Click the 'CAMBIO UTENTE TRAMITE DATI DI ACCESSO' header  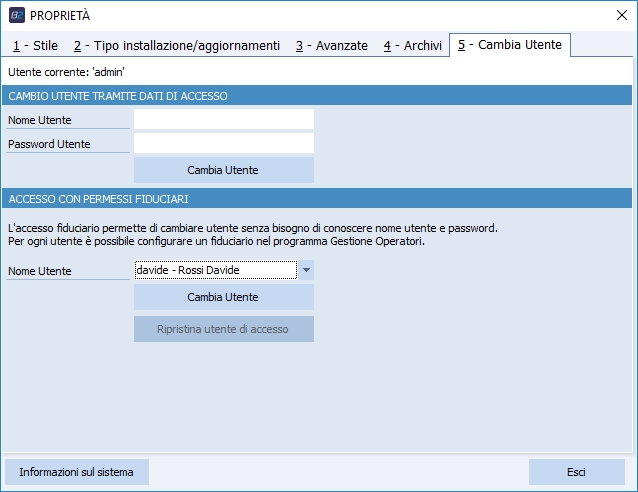[118, 96]
